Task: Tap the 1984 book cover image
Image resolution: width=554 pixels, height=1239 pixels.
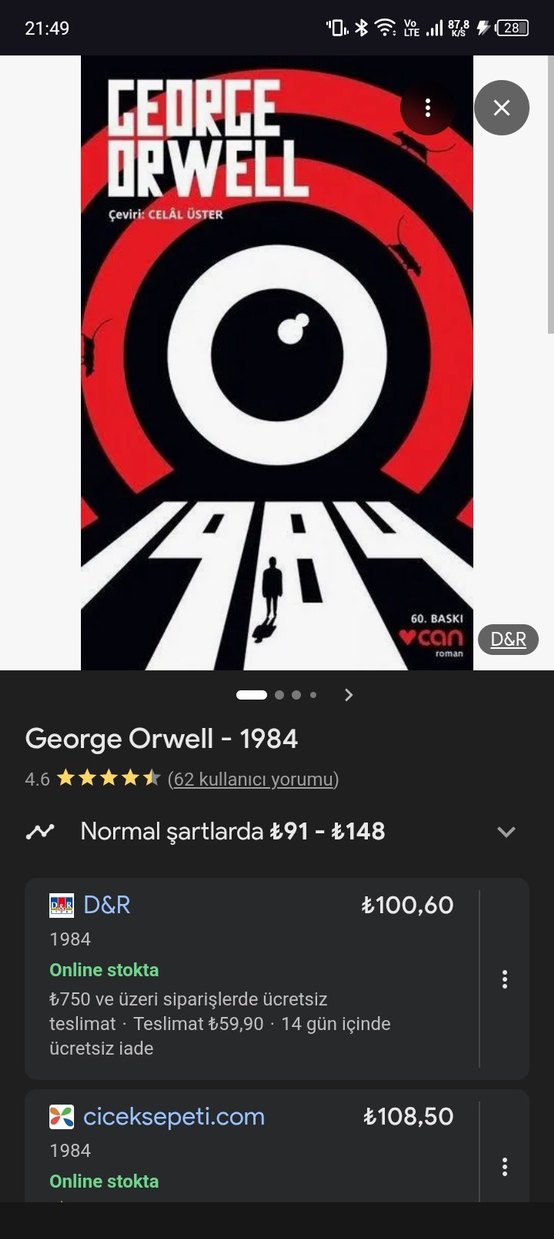Action: [x=277, y=362]
